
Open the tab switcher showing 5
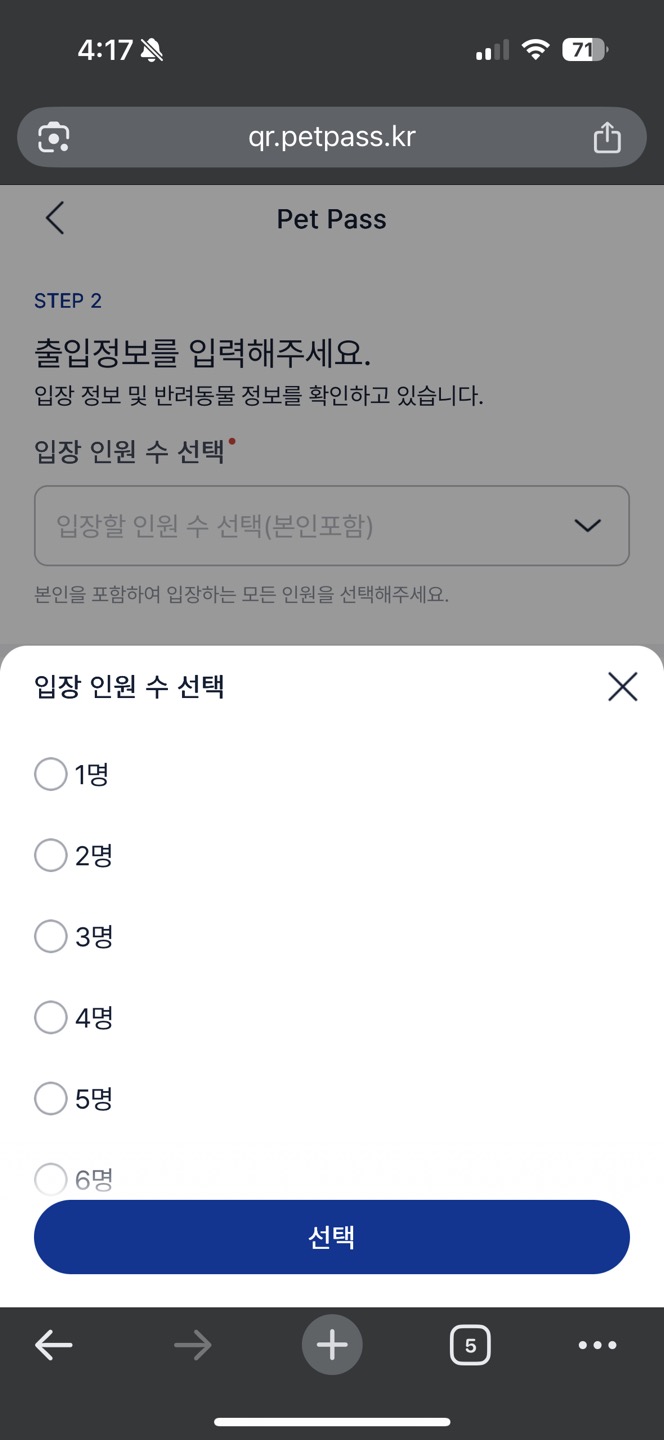[470, 1345]
